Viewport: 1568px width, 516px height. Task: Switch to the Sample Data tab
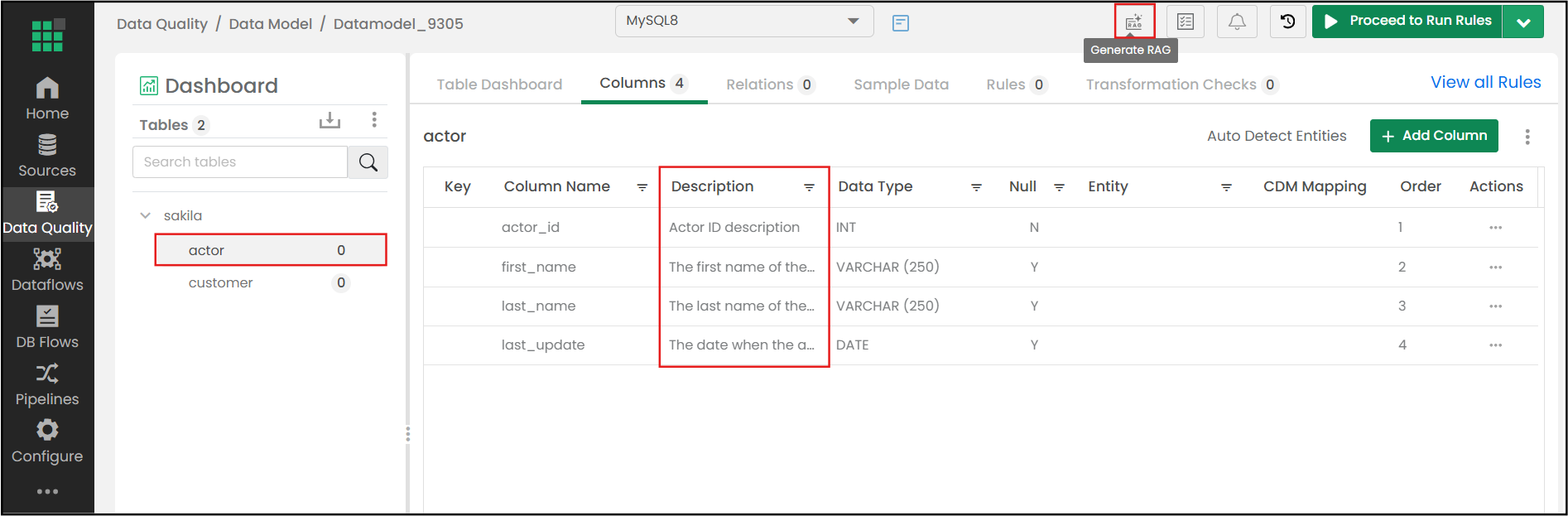coord(901,84)
